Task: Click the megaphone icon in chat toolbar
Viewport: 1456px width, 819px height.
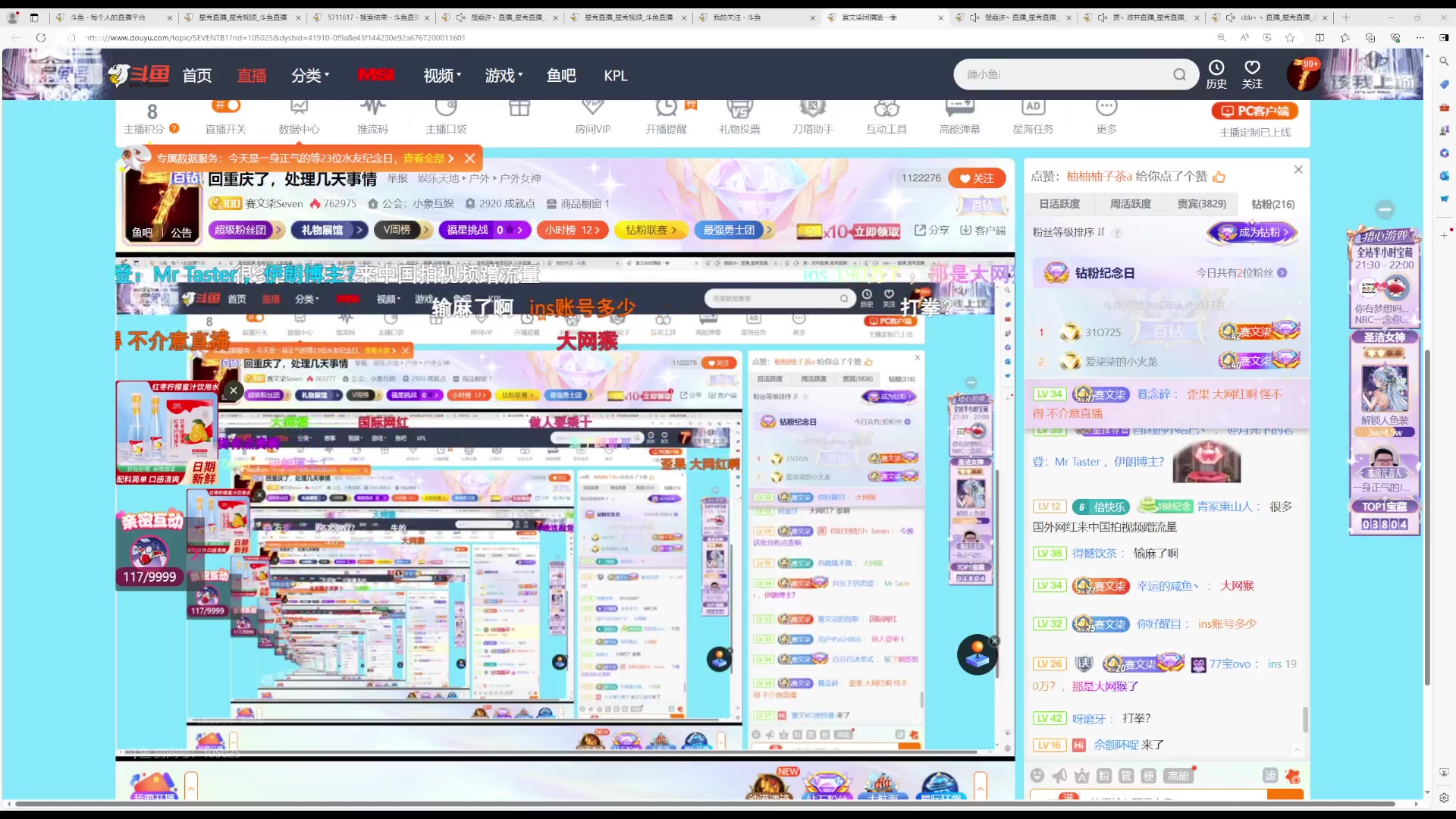Action: coord(1059,776)
